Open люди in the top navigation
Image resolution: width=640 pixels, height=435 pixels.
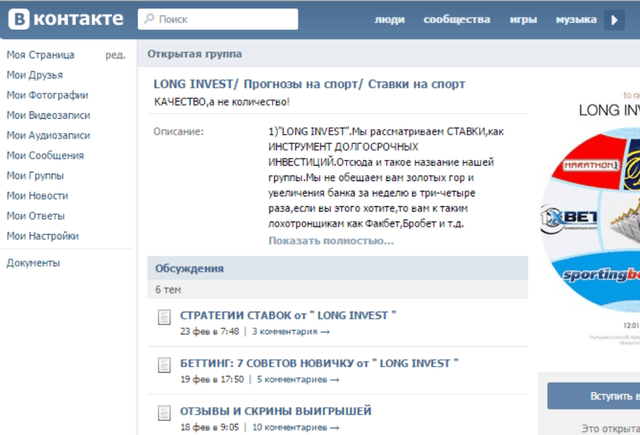390,19
